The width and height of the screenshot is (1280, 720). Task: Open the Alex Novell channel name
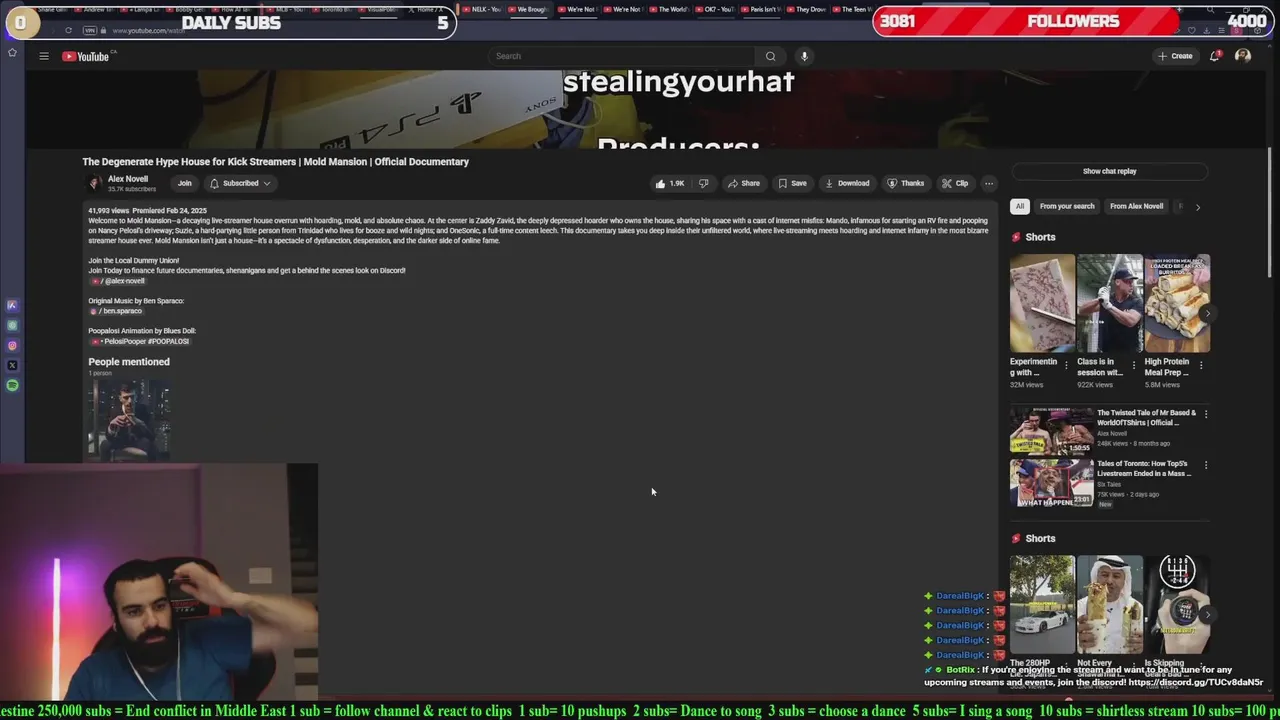128,179
